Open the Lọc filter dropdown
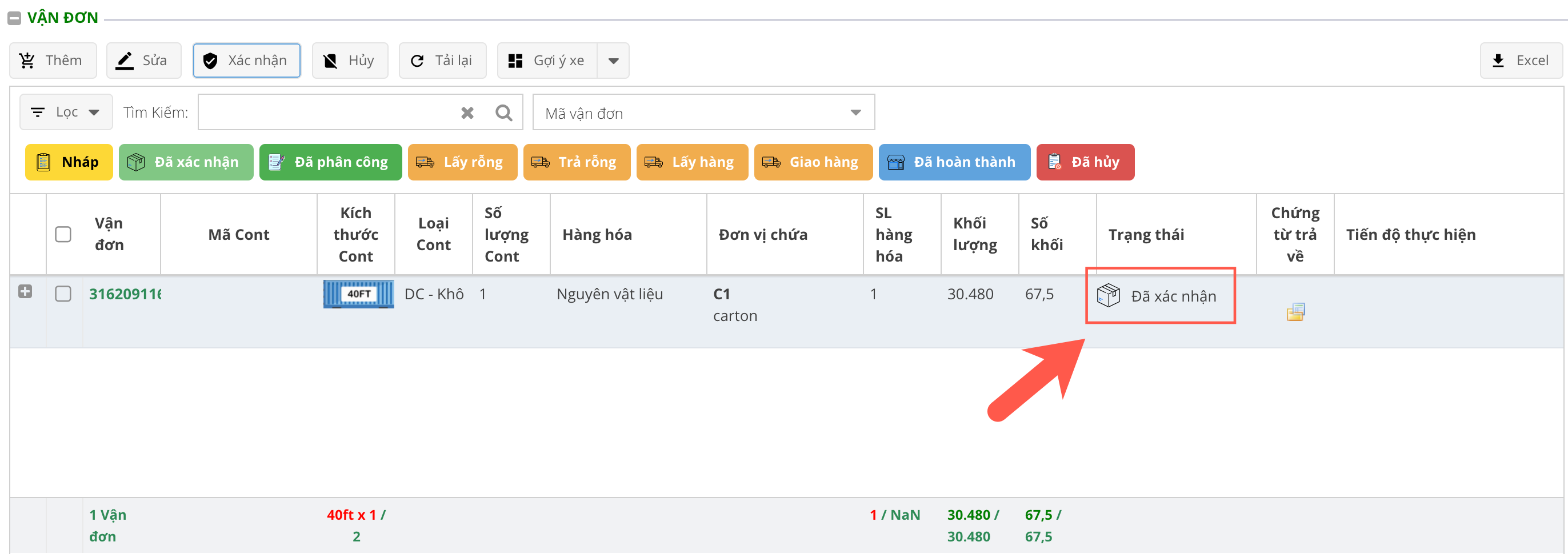Screen dimensions: 1568x554 (x=66, y=112)
